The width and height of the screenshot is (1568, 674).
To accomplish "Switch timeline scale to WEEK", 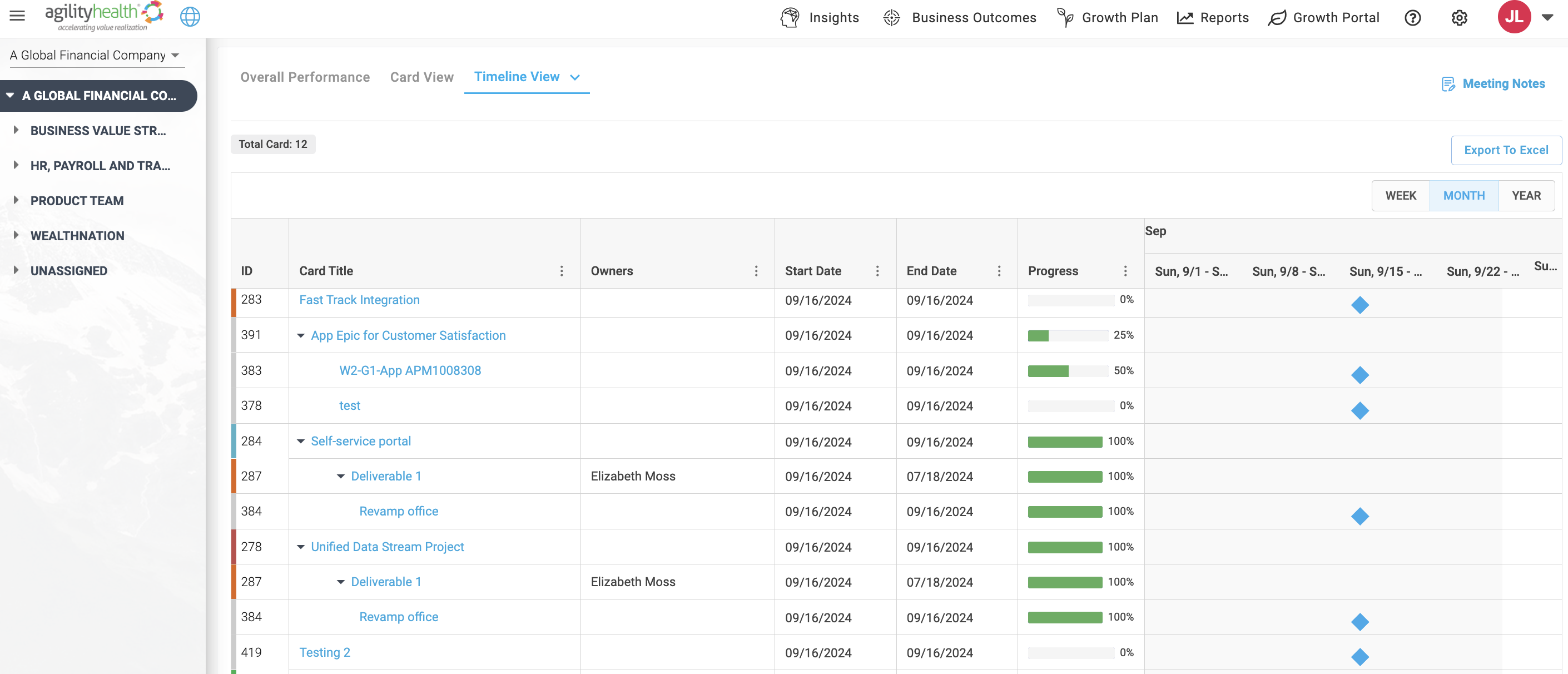I will click(x=1401, y=195).
